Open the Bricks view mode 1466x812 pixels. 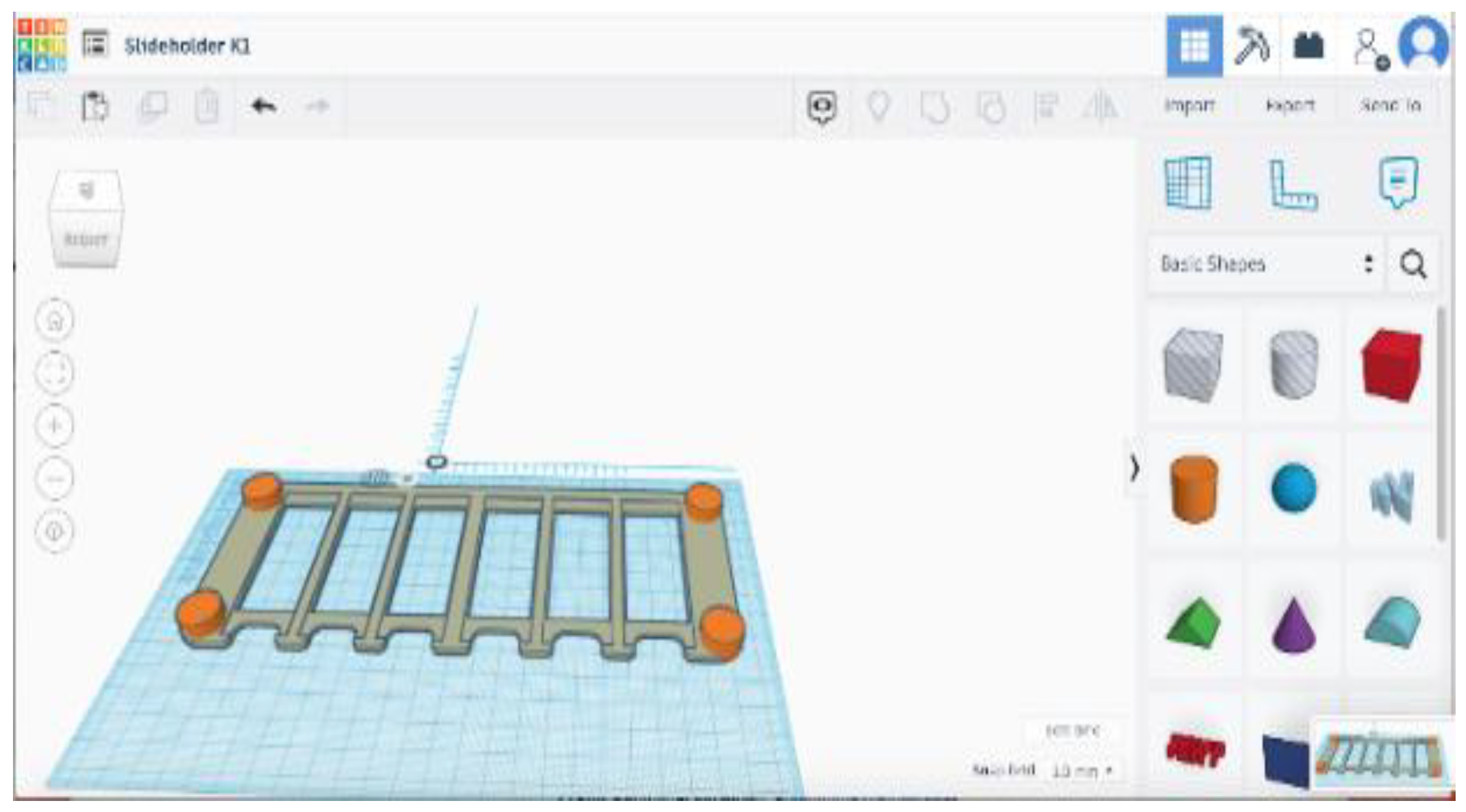pyautogui.click(x=1308, y=46)
